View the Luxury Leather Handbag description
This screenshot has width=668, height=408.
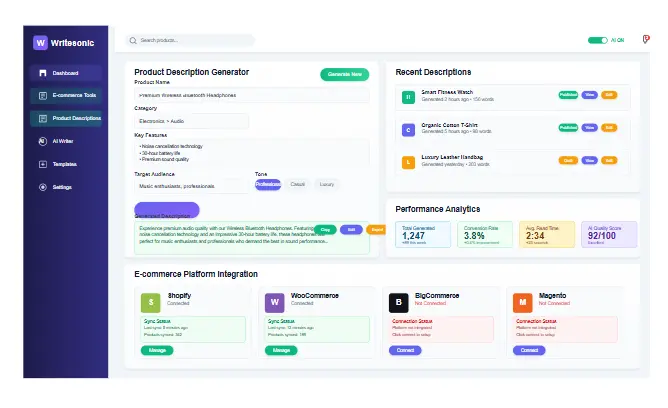click(590, 161)
